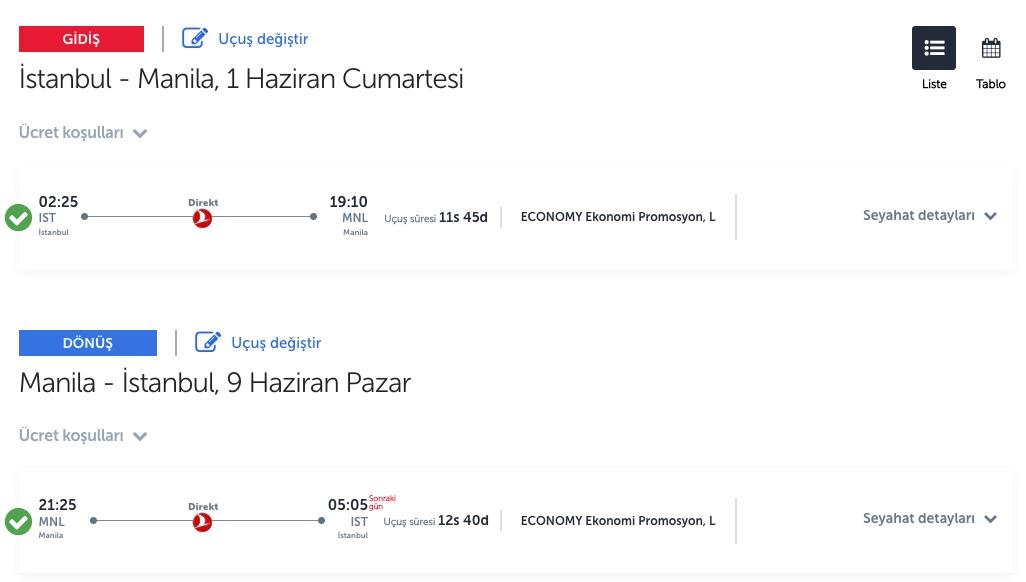Toggle green checkmark on IST-MNL flight

(x=18, y=218)
